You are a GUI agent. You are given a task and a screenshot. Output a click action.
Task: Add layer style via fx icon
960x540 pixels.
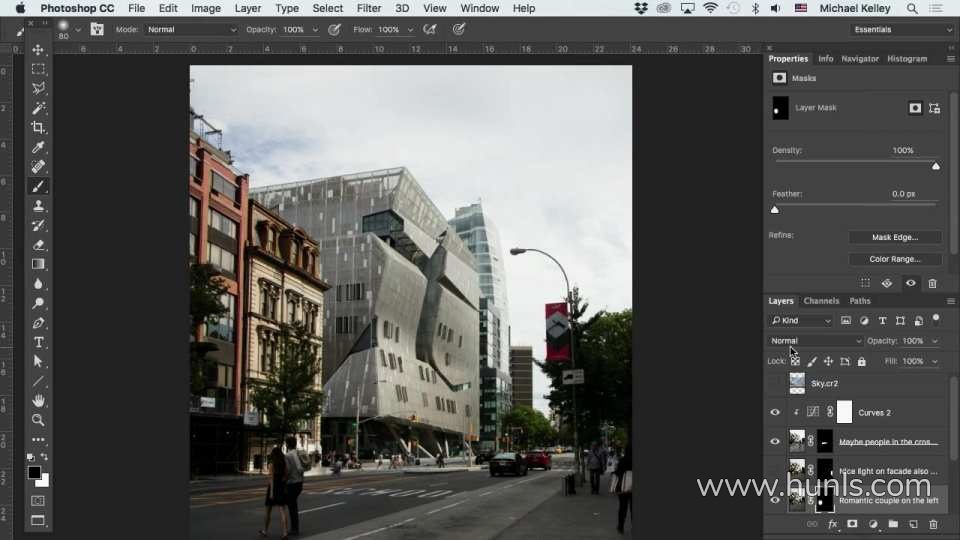(832, 524)
